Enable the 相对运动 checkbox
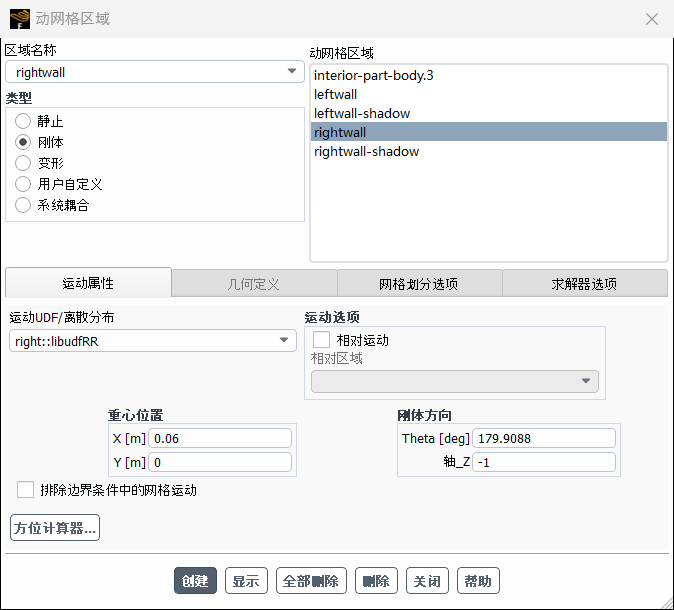Screen dimensions: 674x610 [x=321, y=340]
